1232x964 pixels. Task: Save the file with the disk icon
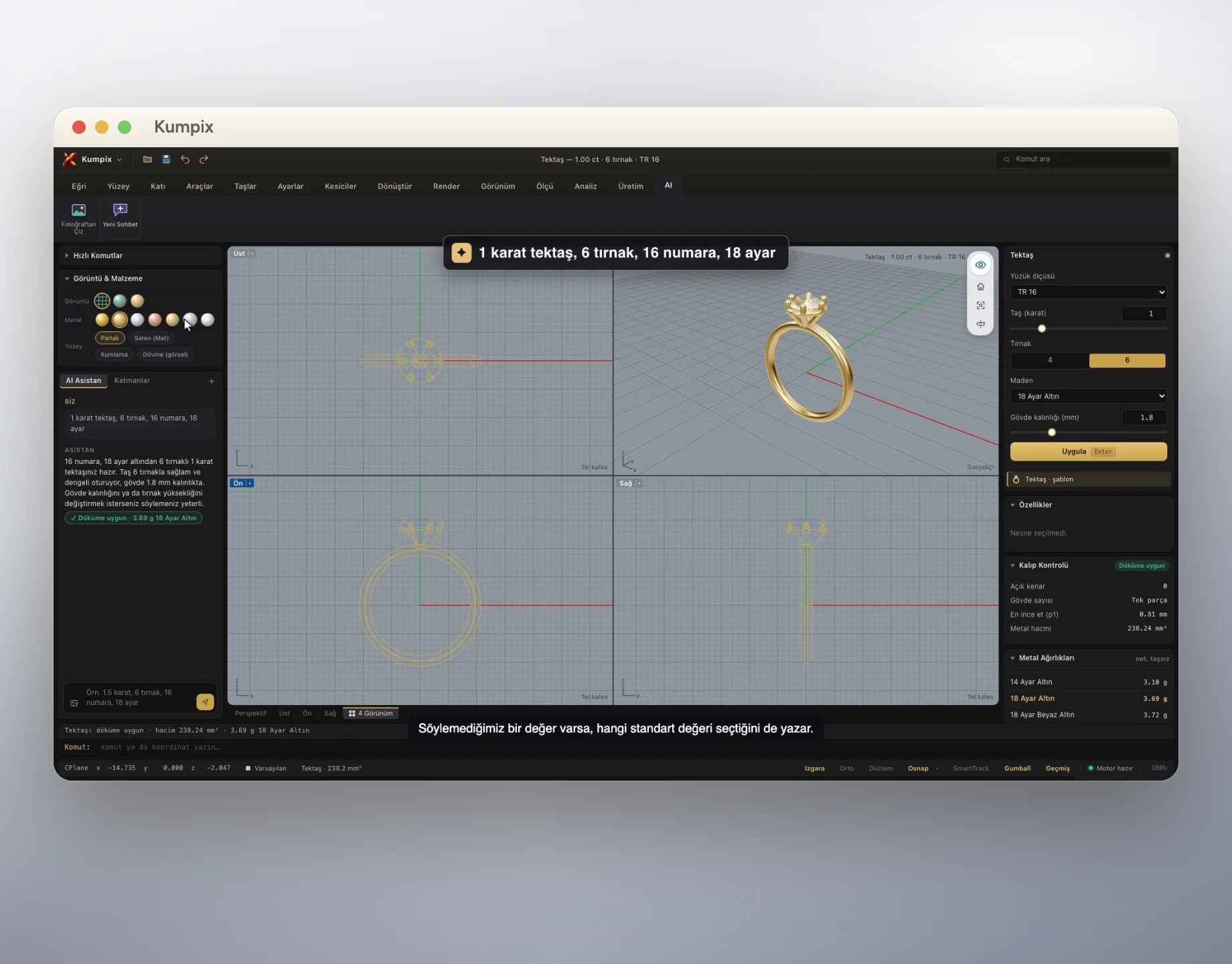point(166,159)
